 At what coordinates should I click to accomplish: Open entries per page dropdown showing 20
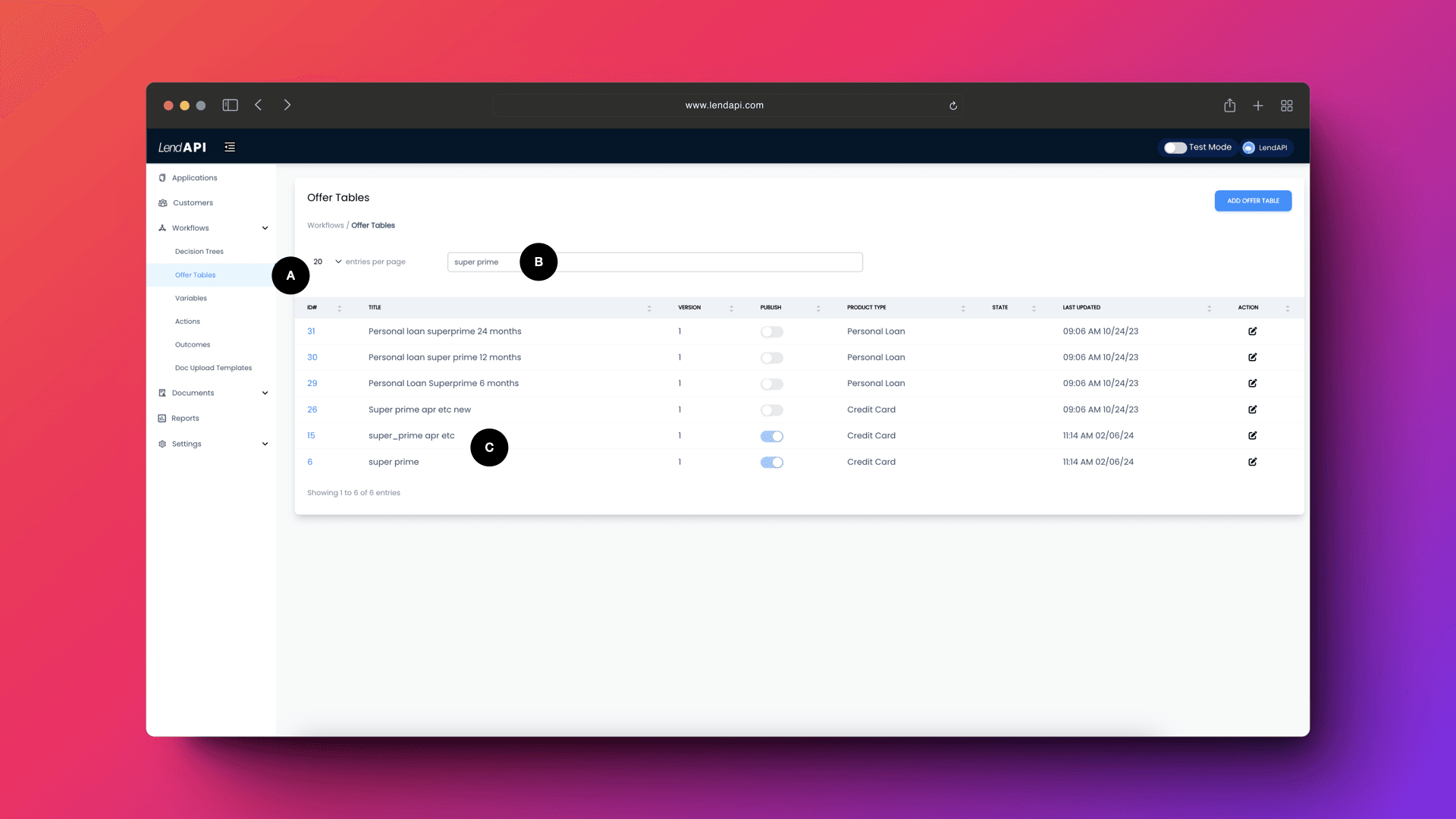click(325, 261)
